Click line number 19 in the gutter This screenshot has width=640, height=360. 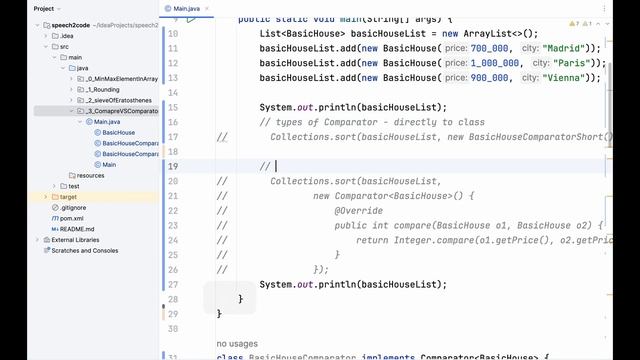173,167
